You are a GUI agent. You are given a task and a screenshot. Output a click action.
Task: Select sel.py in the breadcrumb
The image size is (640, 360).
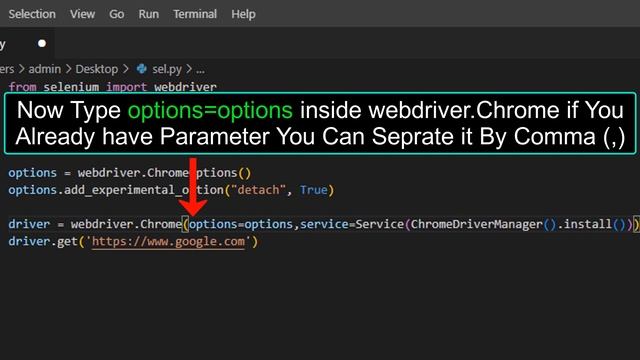click(x=167, y=69)
